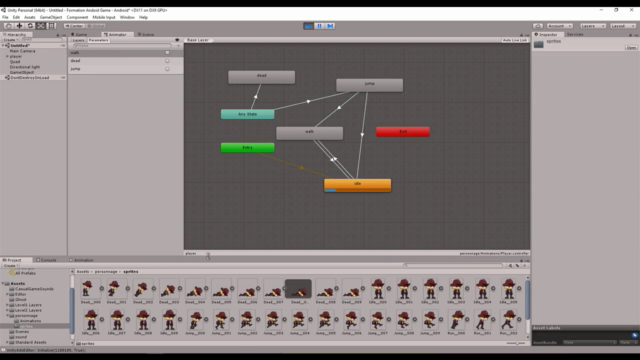The width and height of the screenshot is (640, 360).
Task: Click the Base Layer breadcrumb
Action: (198, 40)
